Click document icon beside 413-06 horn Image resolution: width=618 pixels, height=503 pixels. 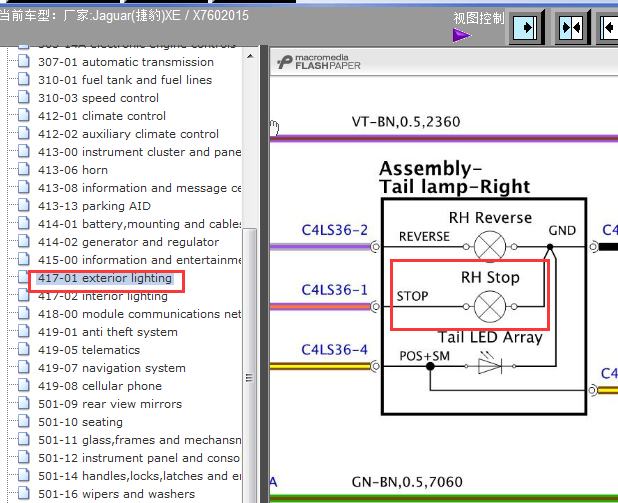24,169
